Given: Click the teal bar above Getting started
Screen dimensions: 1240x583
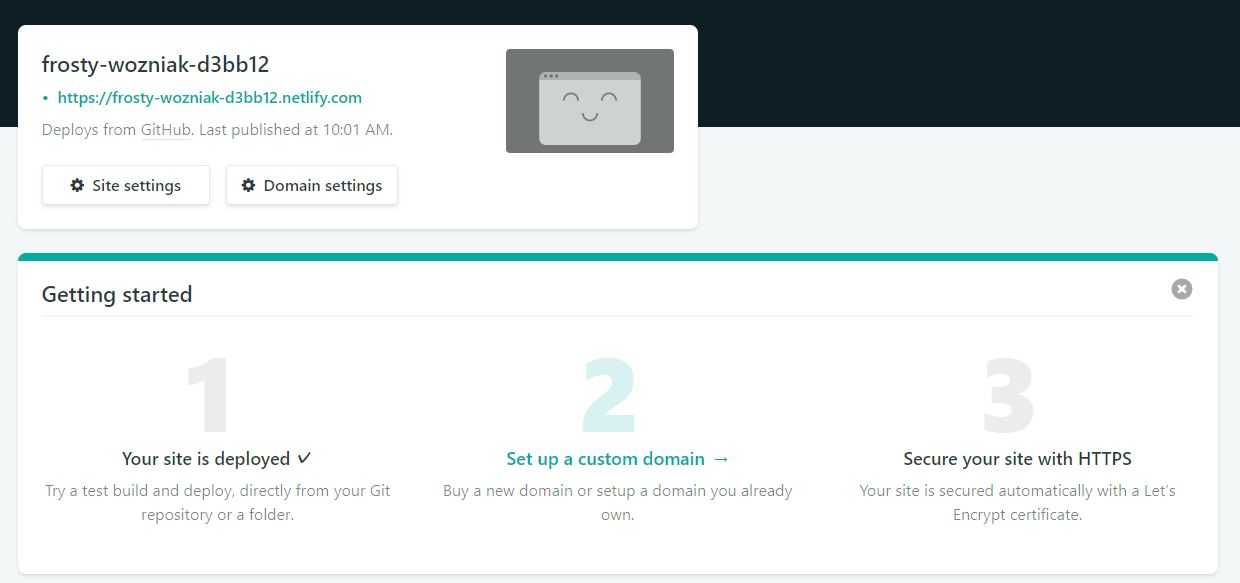Looking at the screenshot, I should 617,257.
